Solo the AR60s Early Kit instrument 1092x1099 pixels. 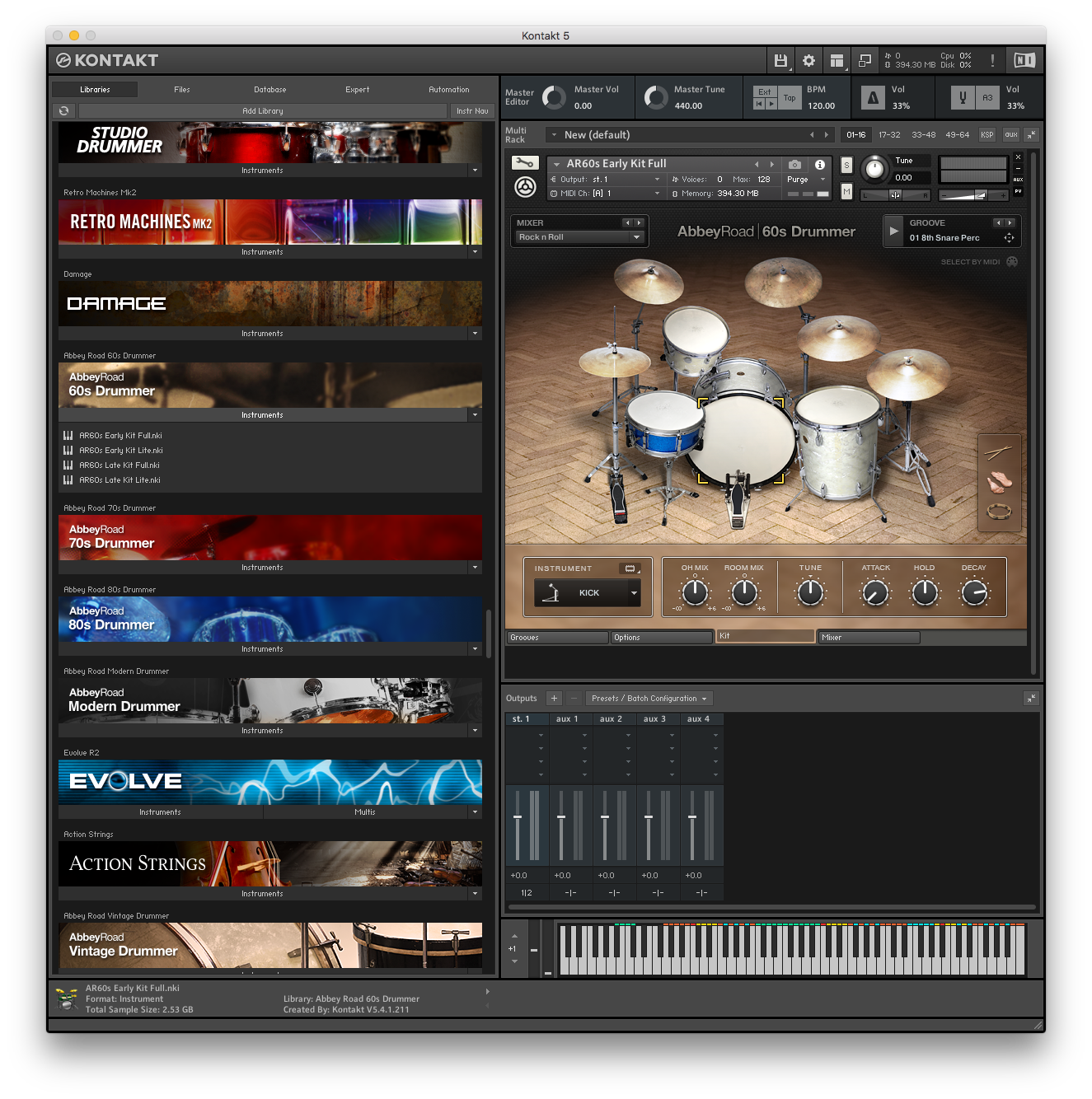point(846,166)
